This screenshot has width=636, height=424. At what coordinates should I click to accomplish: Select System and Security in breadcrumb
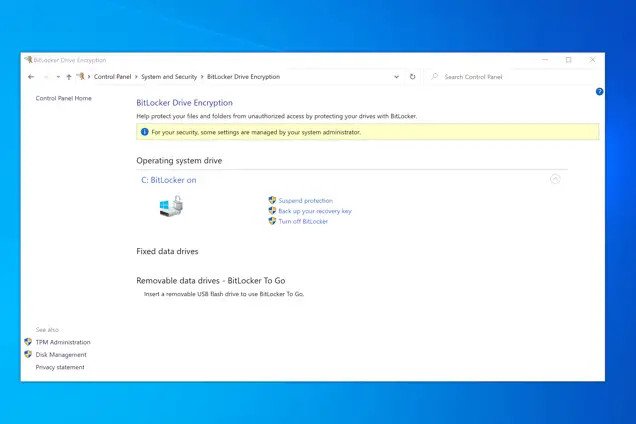(x=169, y=77)
